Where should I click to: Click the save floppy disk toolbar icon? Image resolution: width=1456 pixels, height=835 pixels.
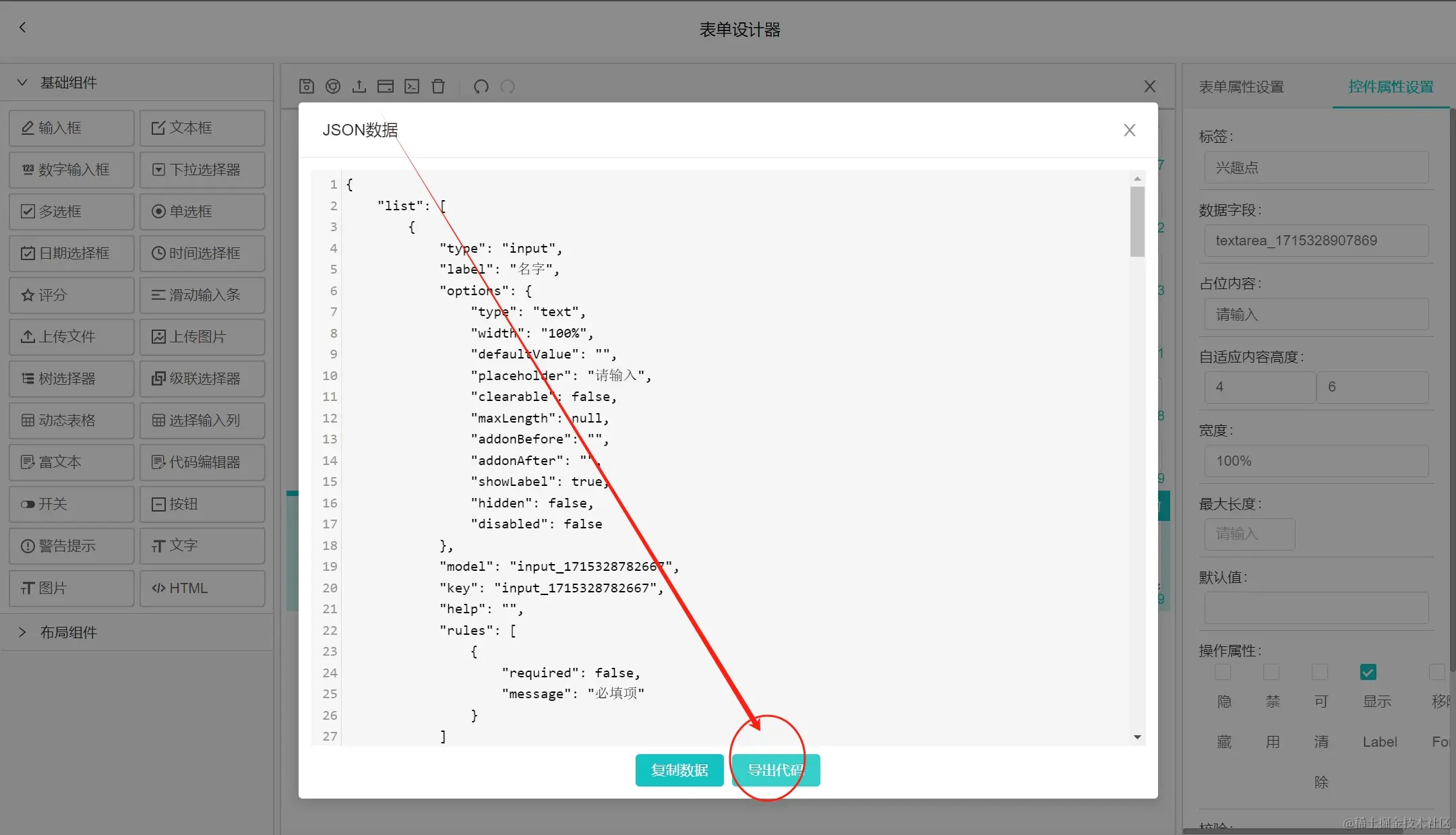click(x=307, y=86)
